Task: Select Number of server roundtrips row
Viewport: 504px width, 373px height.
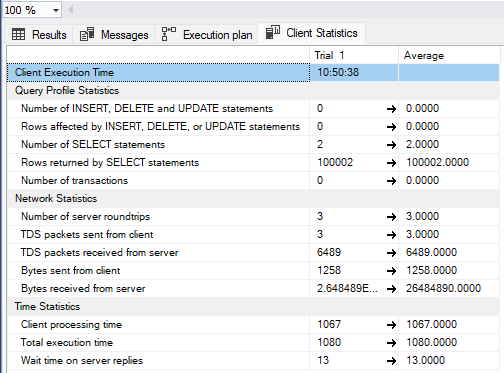Action: [x=253, y=216]
